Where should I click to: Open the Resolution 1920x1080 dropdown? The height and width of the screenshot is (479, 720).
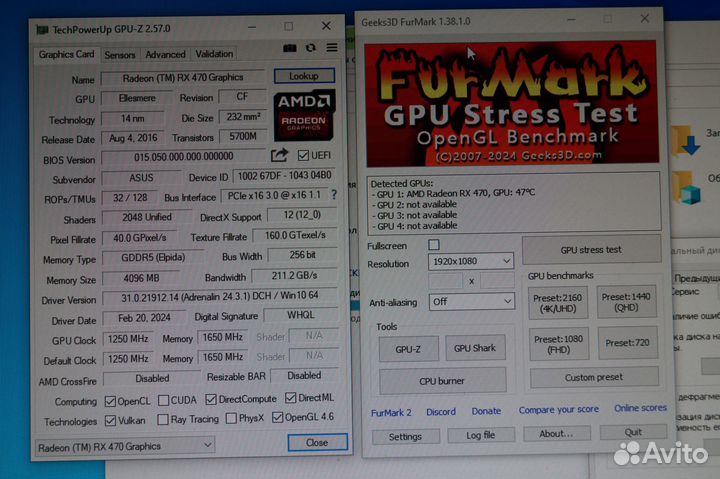[x=471, y=261]
